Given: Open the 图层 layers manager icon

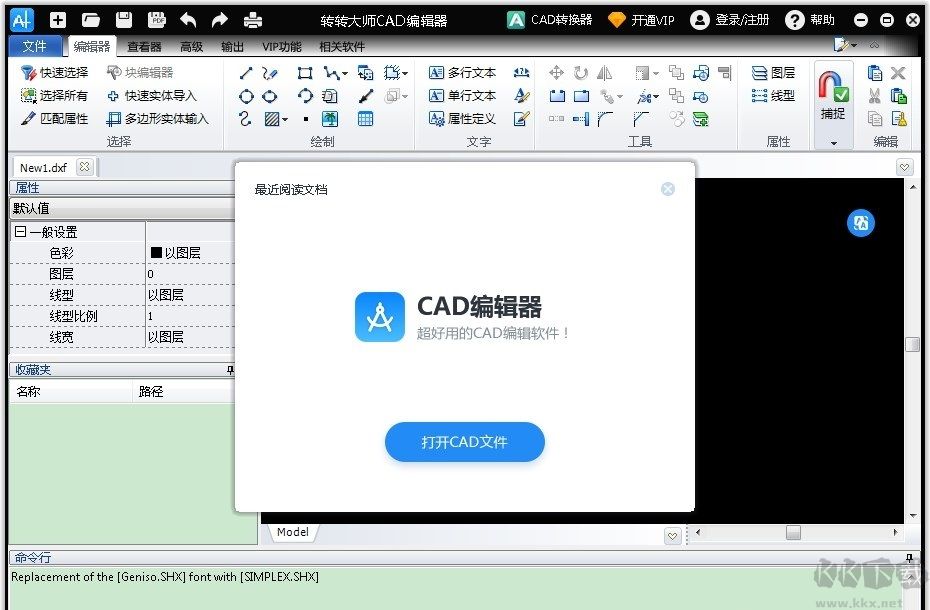Looking at the screenshot, I should pyautogui.click(x=758, y=72).
